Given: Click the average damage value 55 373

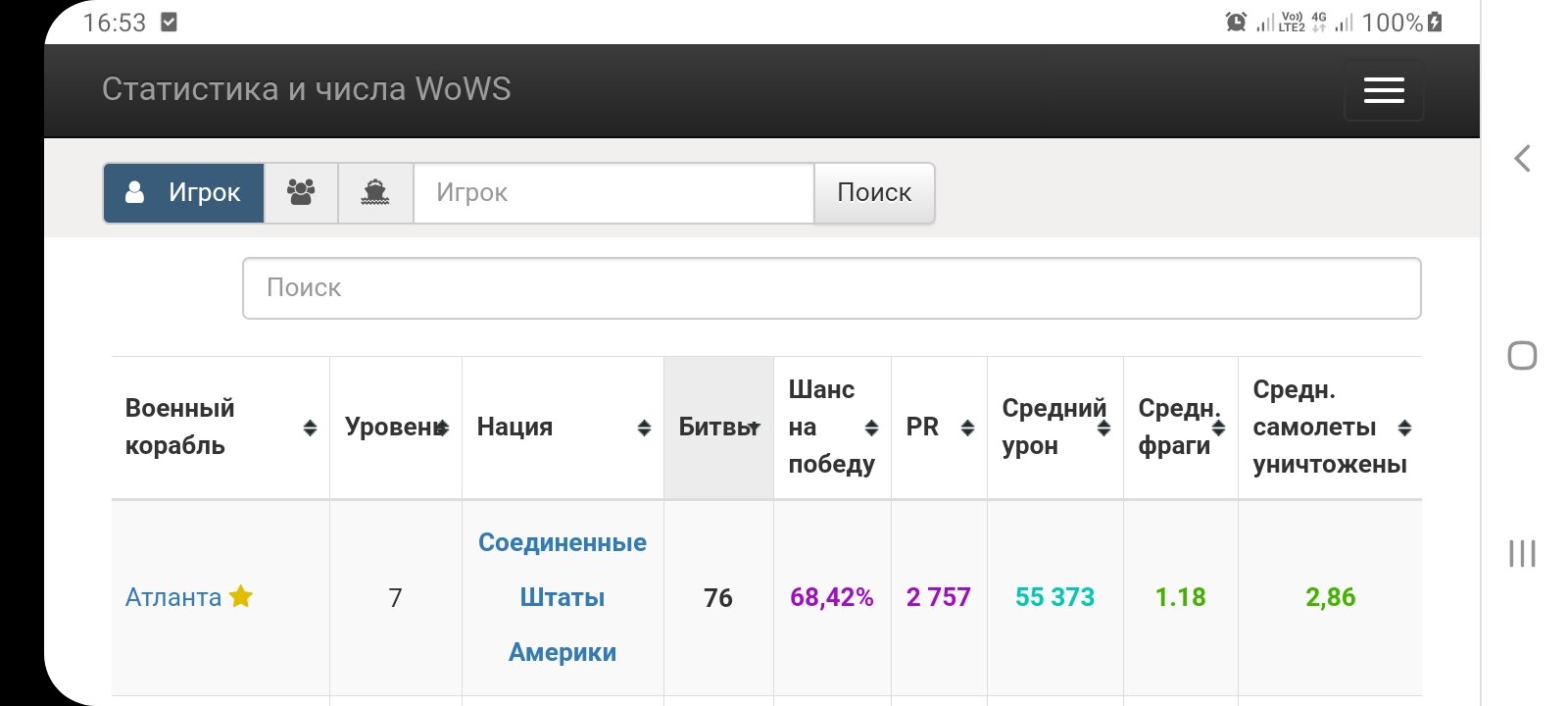Looking at the screenshot, I should (x=1055, y=597).
